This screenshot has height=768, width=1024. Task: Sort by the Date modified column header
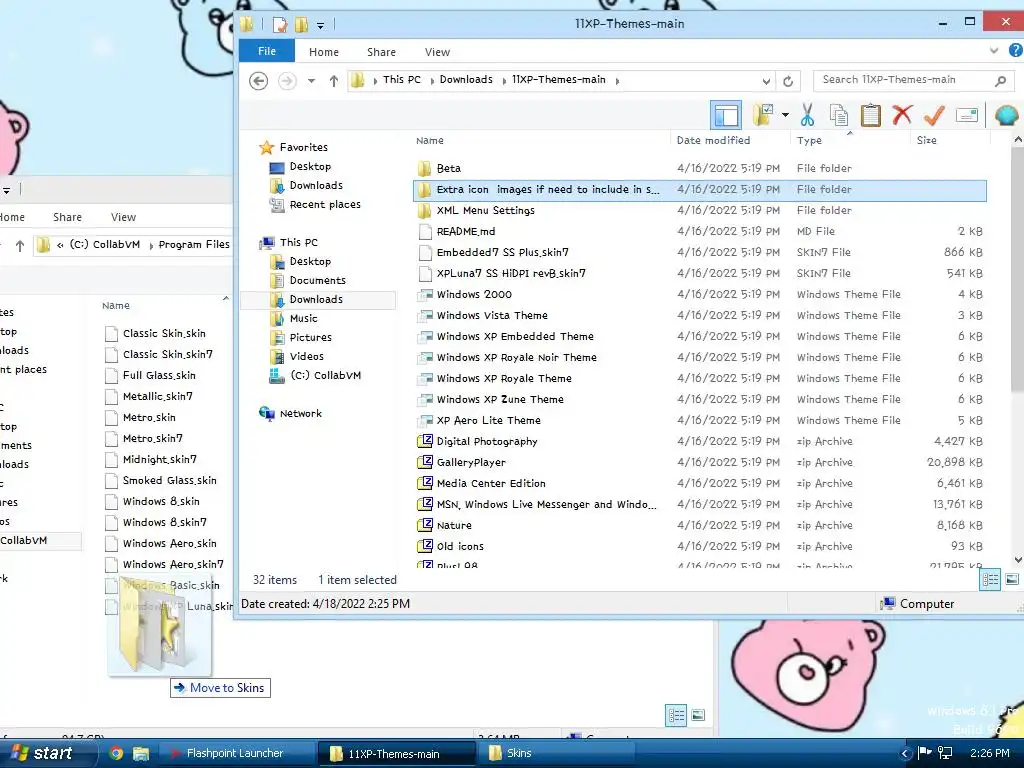point(713,140)
